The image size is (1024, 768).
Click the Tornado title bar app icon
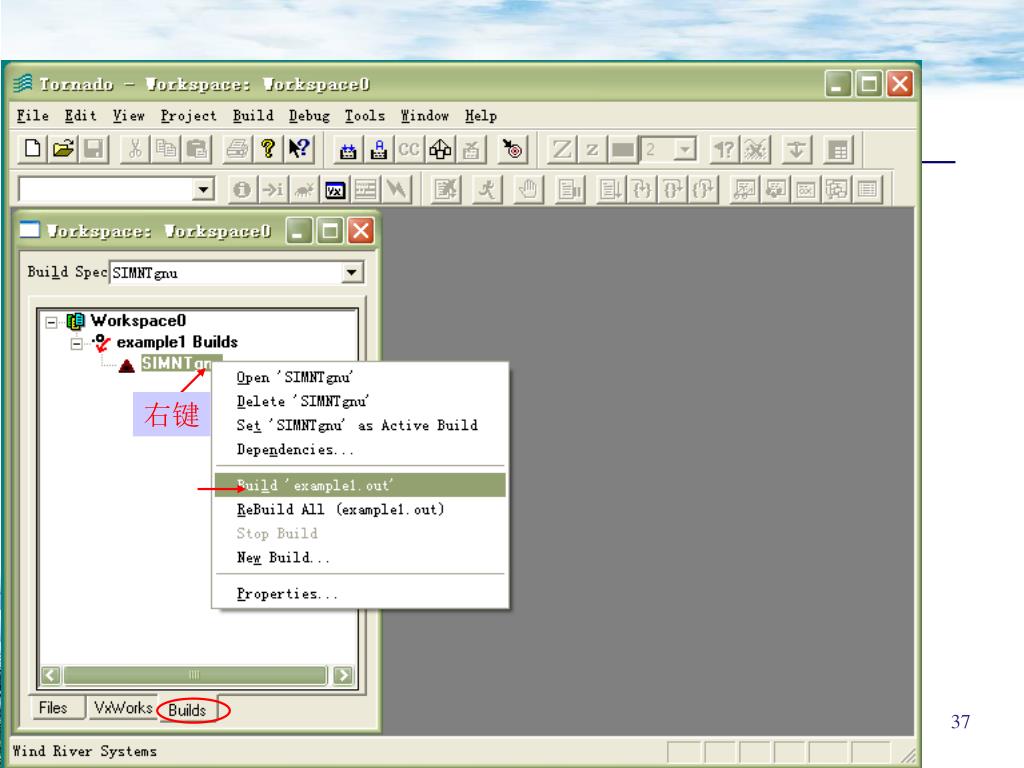[23, 84]
